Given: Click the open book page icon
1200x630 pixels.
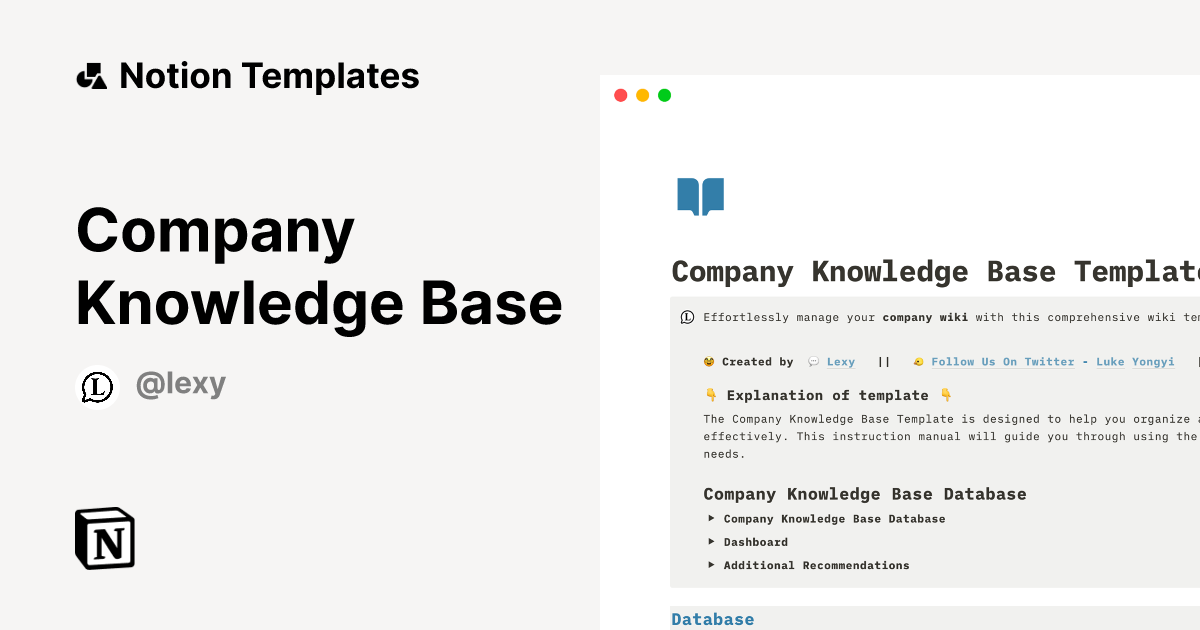Looking at the screenshot, I should [x=700, y=196].
